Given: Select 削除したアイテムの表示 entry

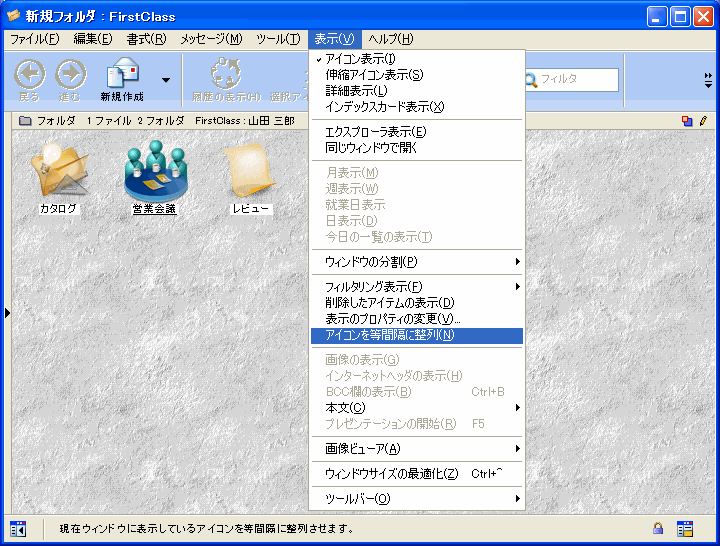Looking at the screenshot, I should click(x=390, y=303).
